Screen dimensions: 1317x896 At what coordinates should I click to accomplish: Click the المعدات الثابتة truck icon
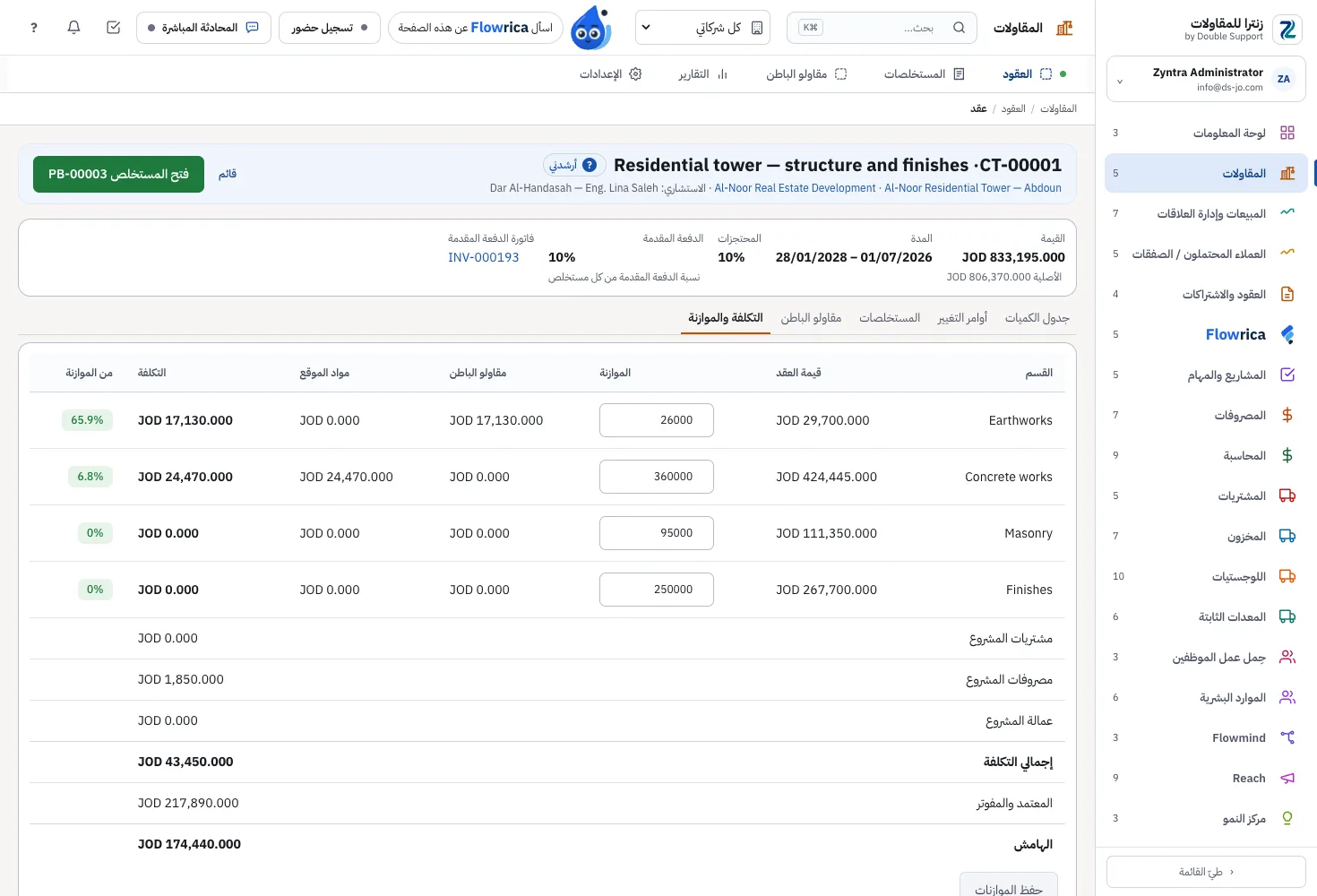coord(1287,616)
